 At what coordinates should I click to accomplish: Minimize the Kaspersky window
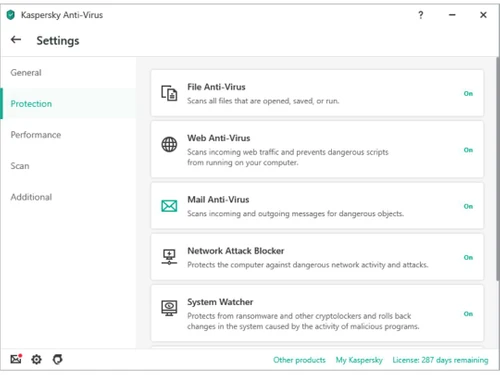pos(452,15)
